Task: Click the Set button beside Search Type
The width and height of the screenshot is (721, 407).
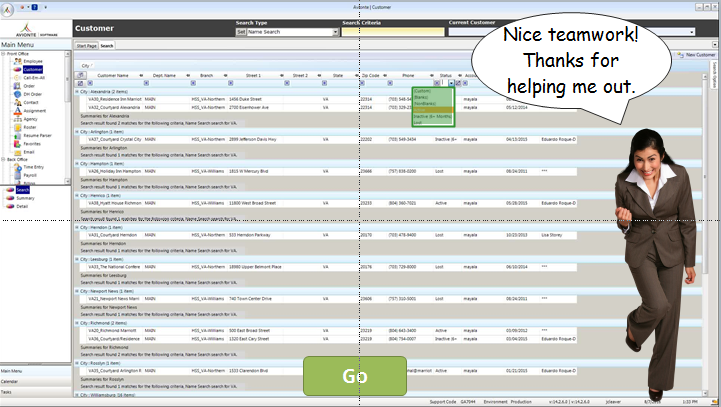Action: click(241, 32)
